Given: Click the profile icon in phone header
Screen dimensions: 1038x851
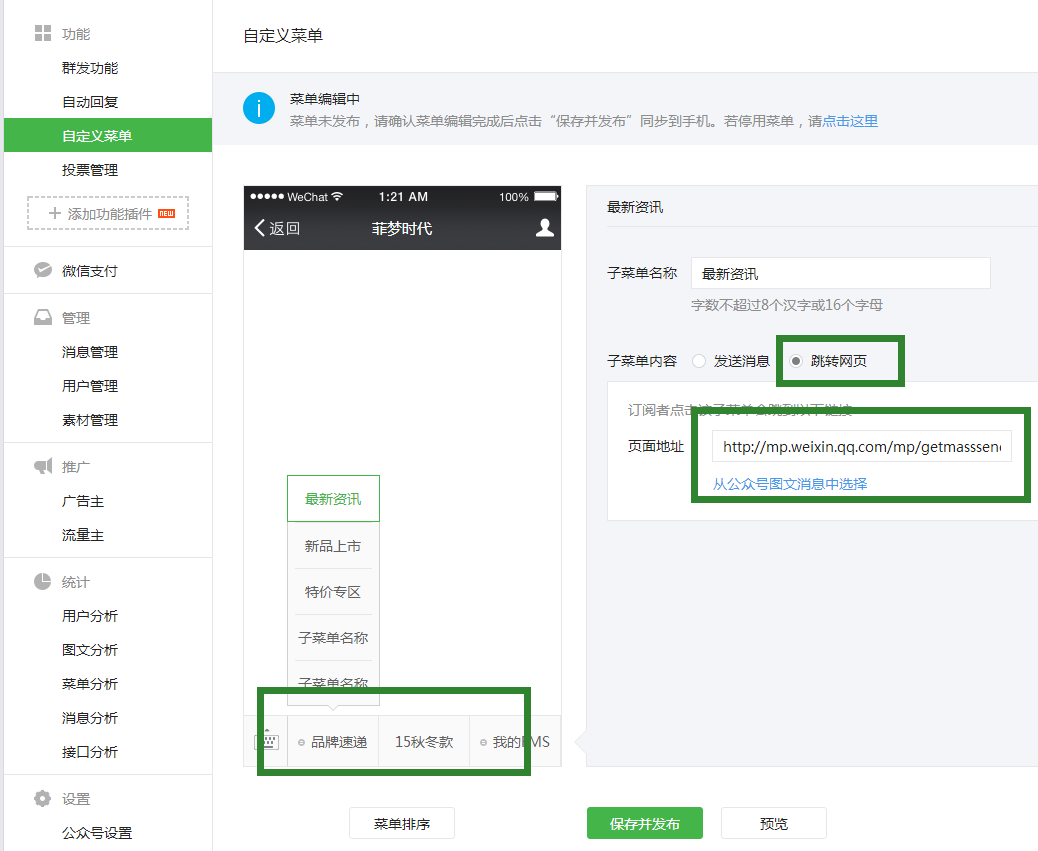Looking at the screenshot, I should [x=544, y=228].
